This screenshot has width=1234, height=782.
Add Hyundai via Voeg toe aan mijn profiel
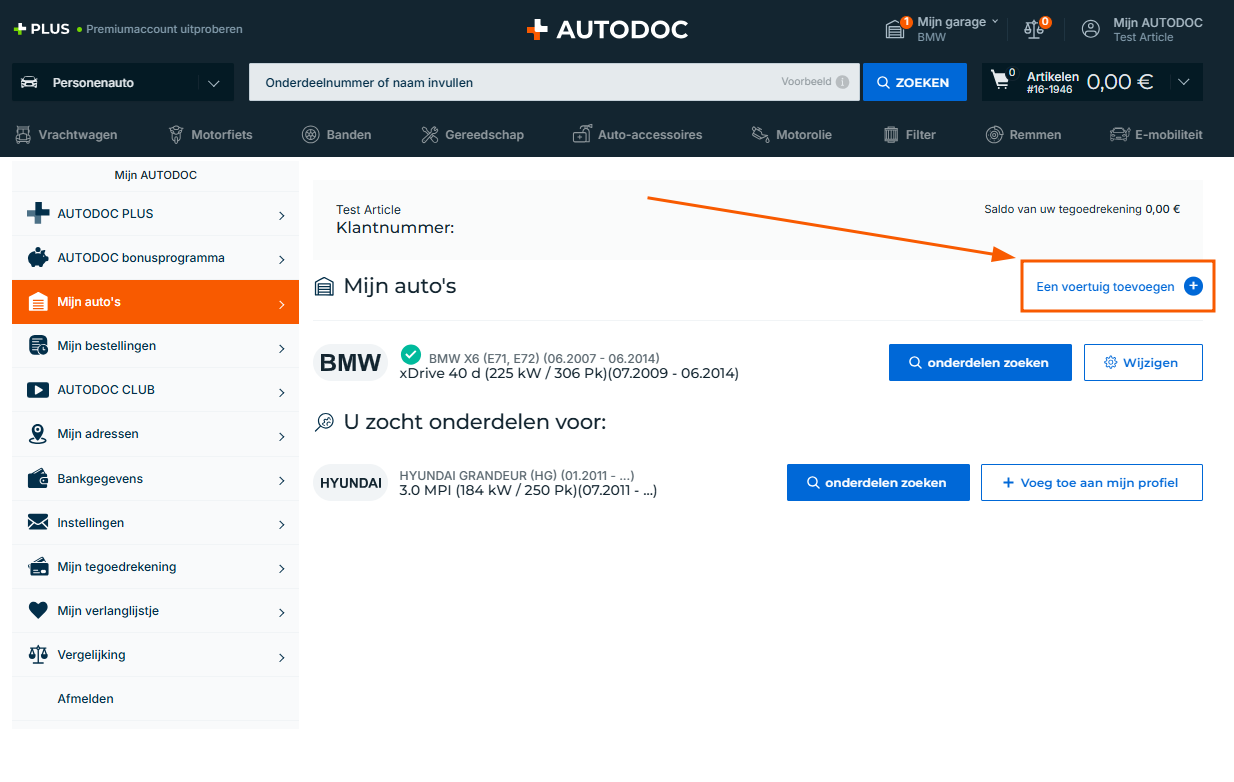point(1091,482)
